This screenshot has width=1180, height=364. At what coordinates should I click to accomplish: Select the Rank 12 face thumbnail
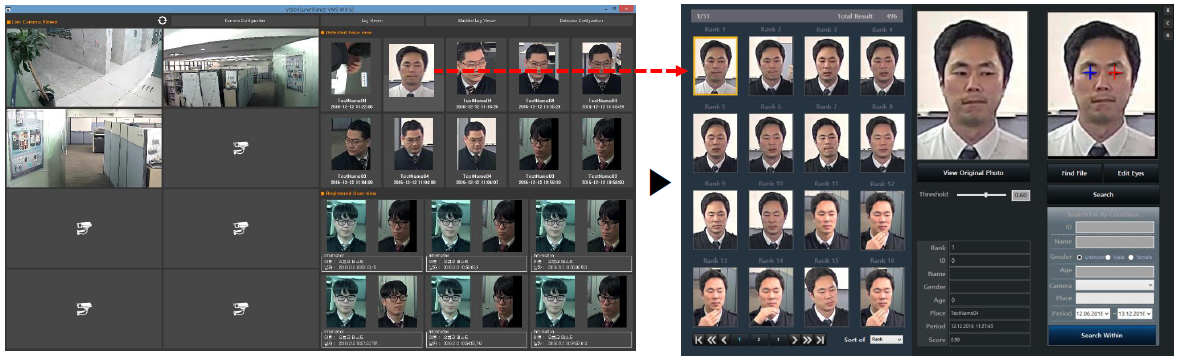click(x=883, y=220)
